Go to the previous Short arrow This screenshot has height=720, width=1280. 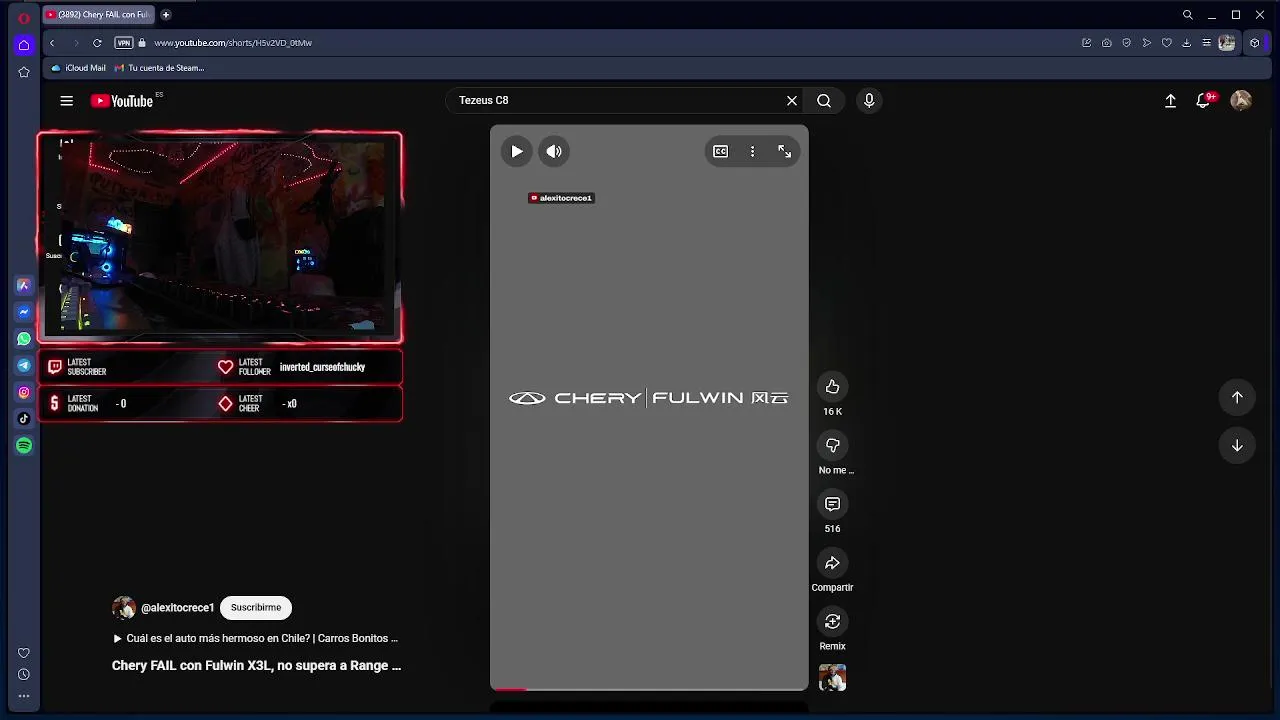click(1237, 398)
